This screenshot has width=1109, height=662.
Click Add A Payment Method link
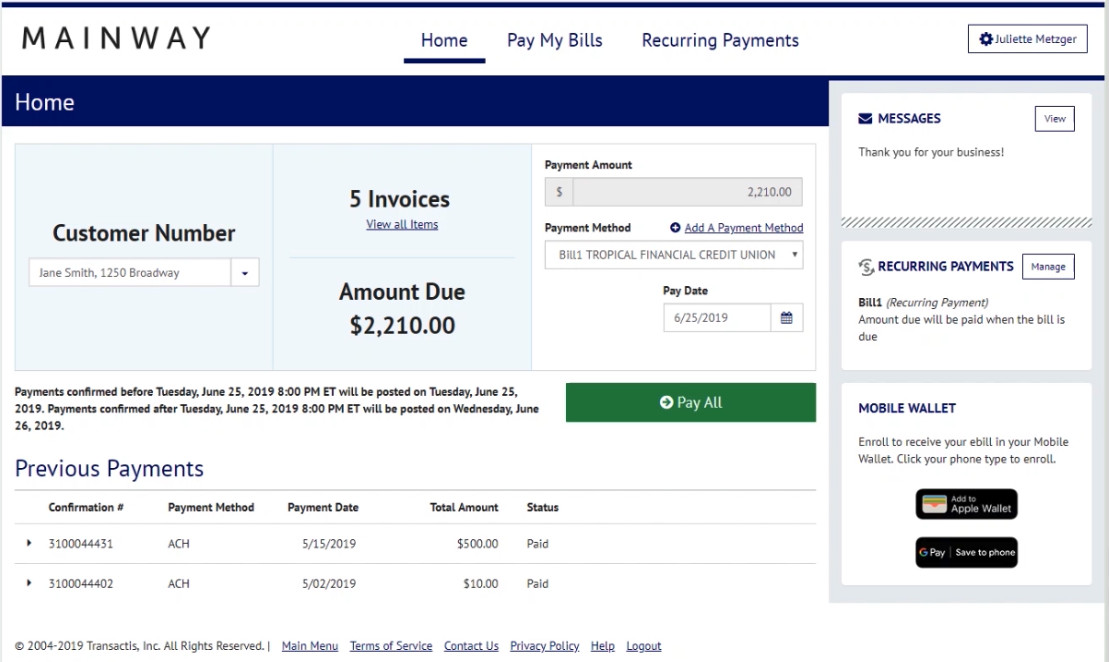[x=743, y=228]
